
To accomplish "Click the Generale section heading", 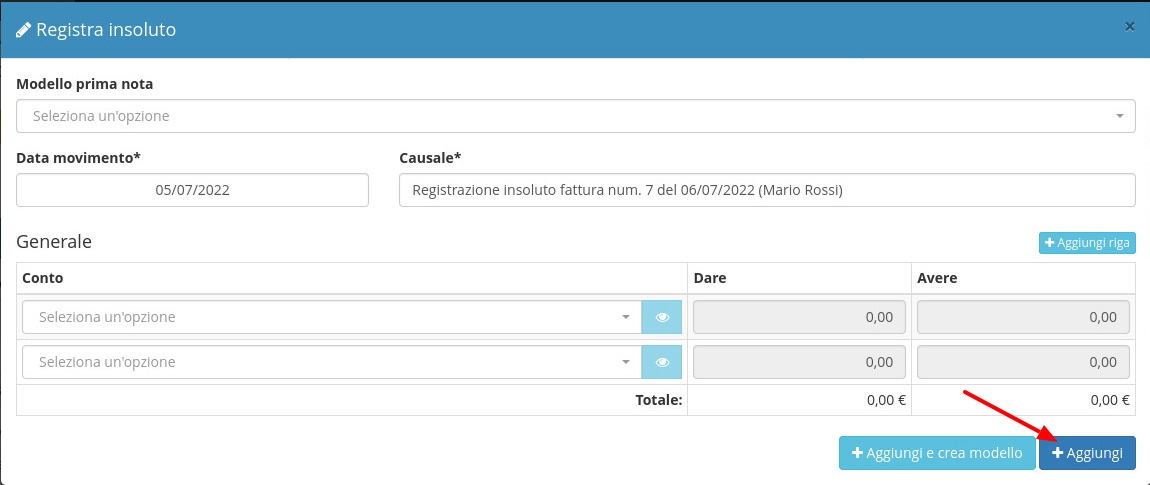I will click(x=54, y=242).
